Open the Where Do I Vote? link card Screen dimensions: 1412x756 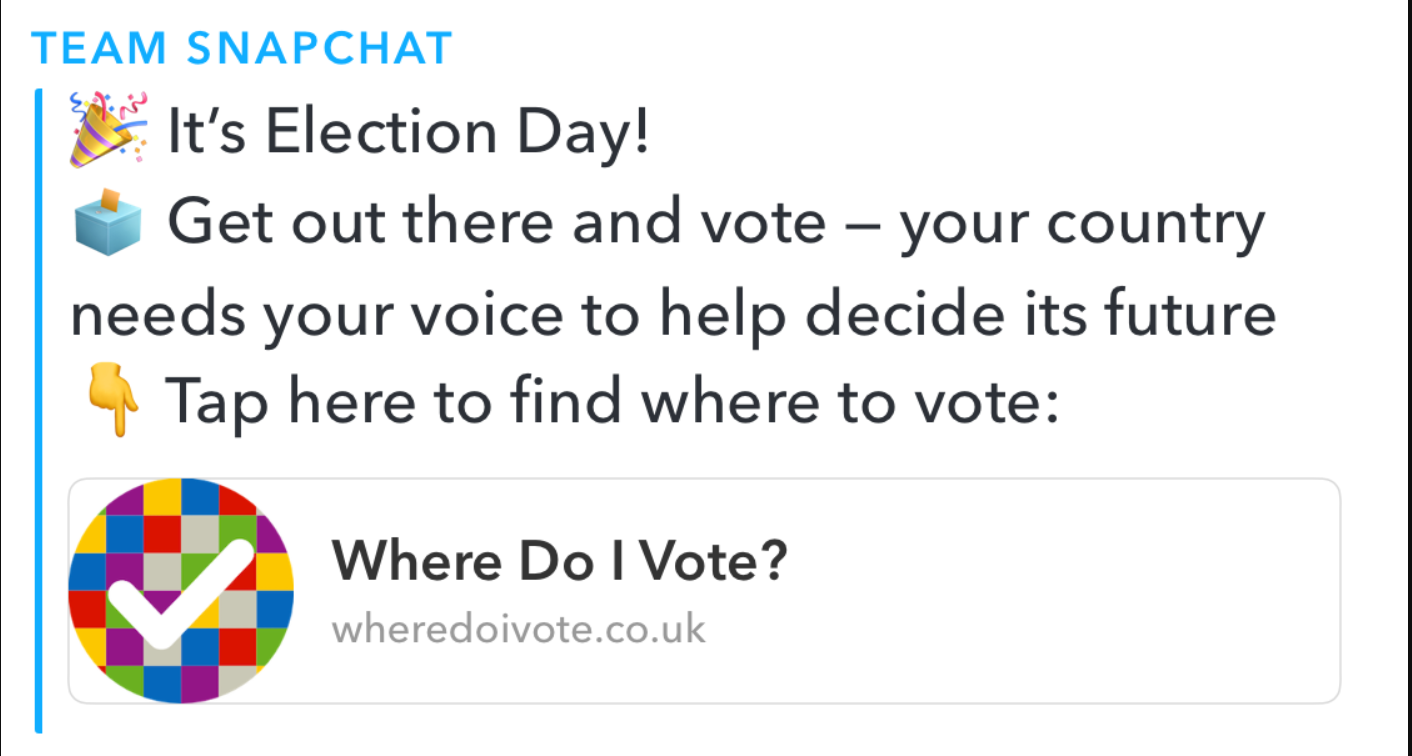point(704,590)
